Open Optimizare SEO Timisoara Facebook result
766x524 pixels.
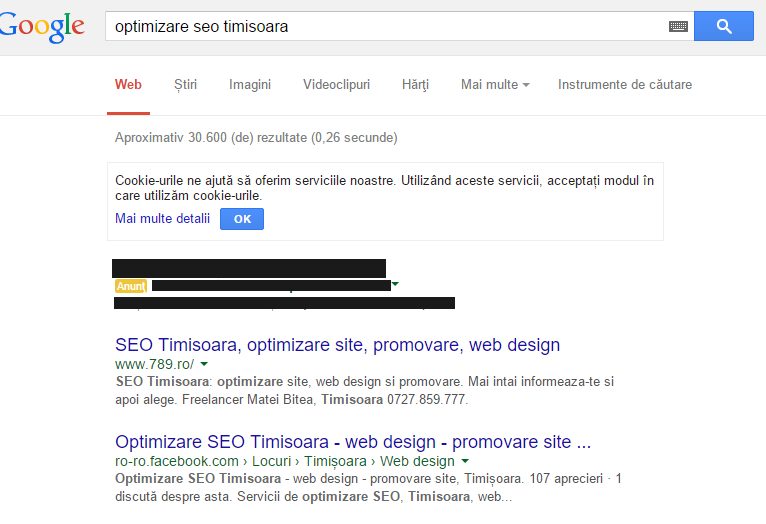click(x=353, y=442)
